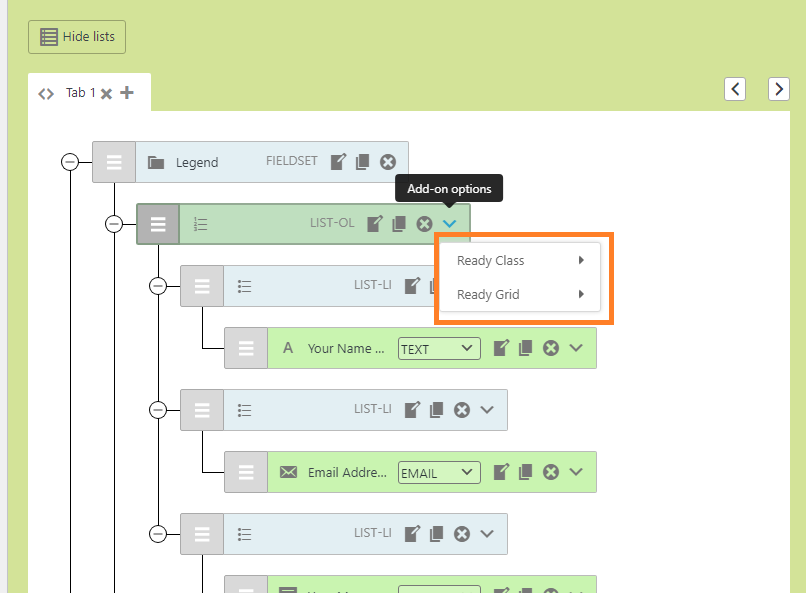Add a new tab with plus
This screenshot has width=806, height=593.
click(127, 93)
